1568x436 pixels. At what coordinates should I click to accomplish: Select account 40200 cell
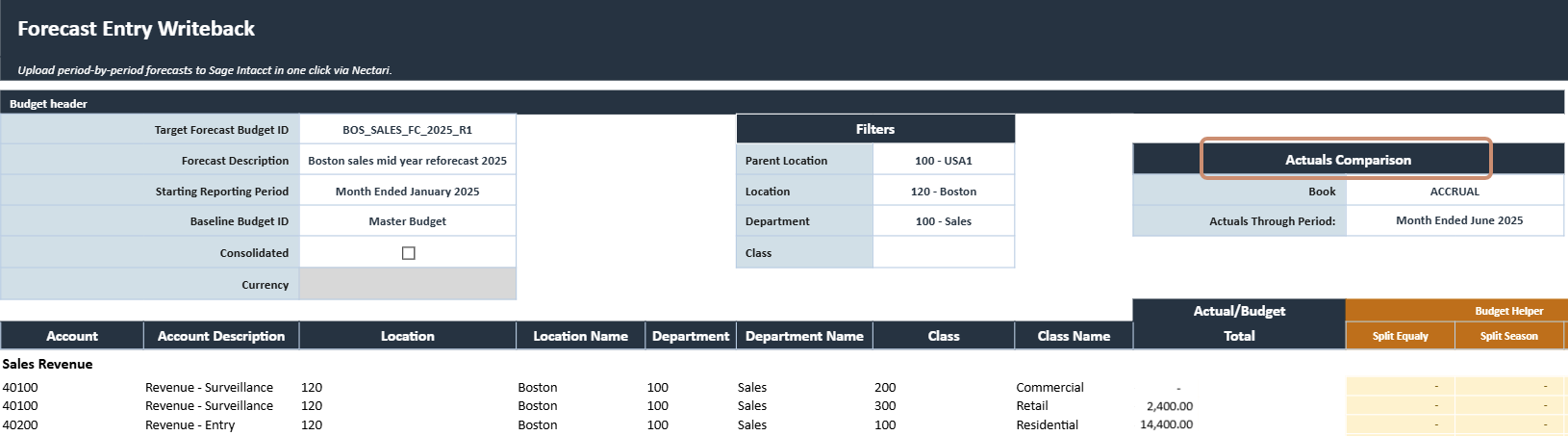click(20, 424)
